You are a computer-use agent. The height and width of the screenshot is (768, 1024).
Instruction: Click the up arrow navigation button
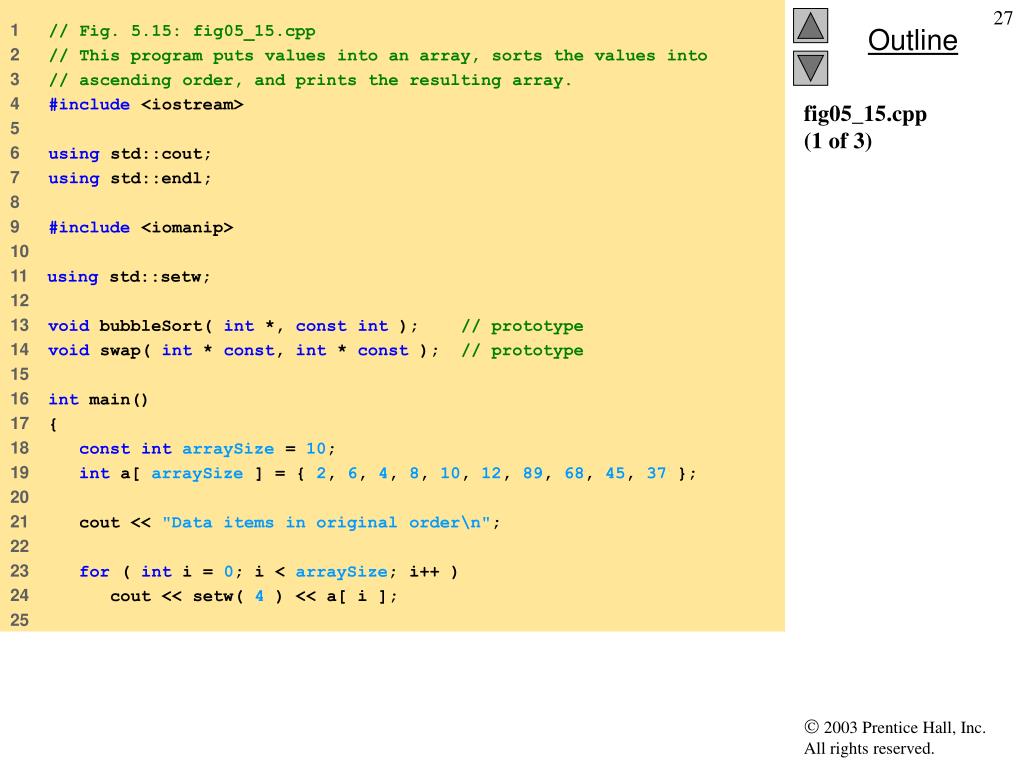click(810, 25)
